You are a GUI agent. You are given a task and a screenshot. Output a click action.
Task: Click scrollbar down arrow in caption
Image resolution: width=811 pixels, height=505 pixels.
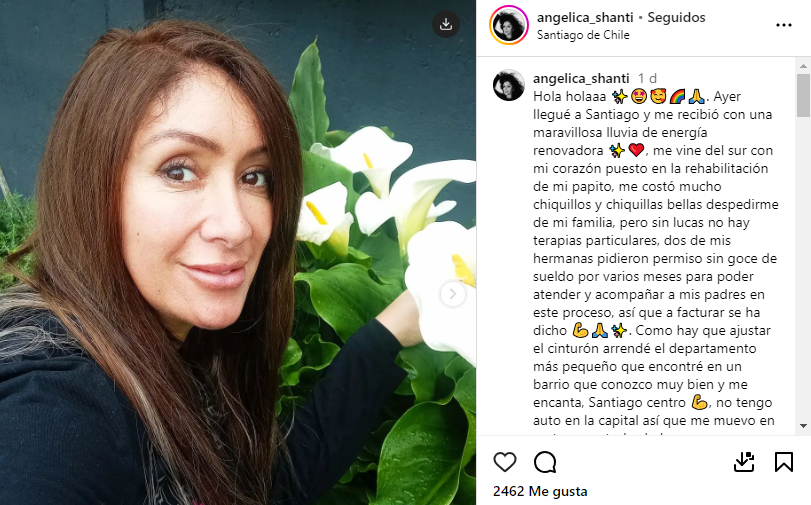click(x=803, y=426)
